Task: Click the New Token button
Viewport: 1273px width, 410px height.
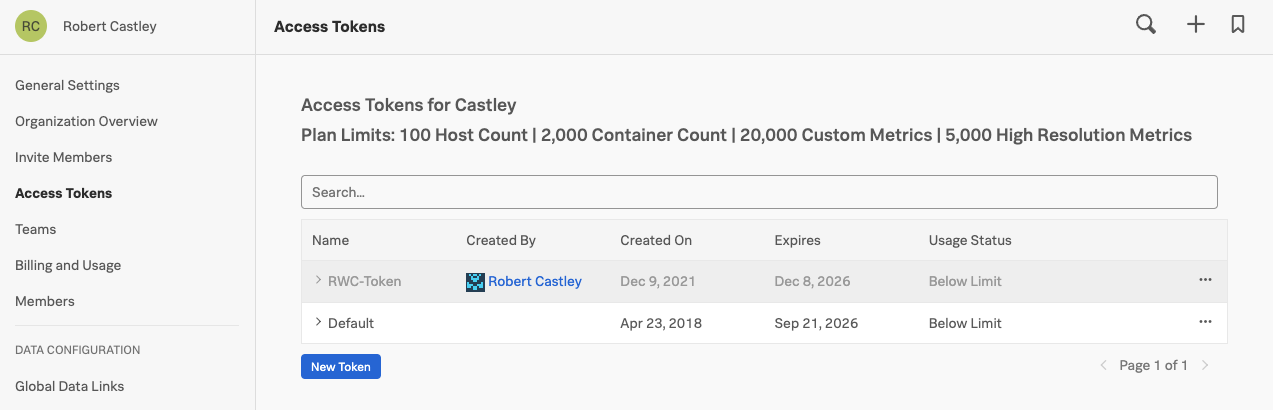Action: coord(340,367)
